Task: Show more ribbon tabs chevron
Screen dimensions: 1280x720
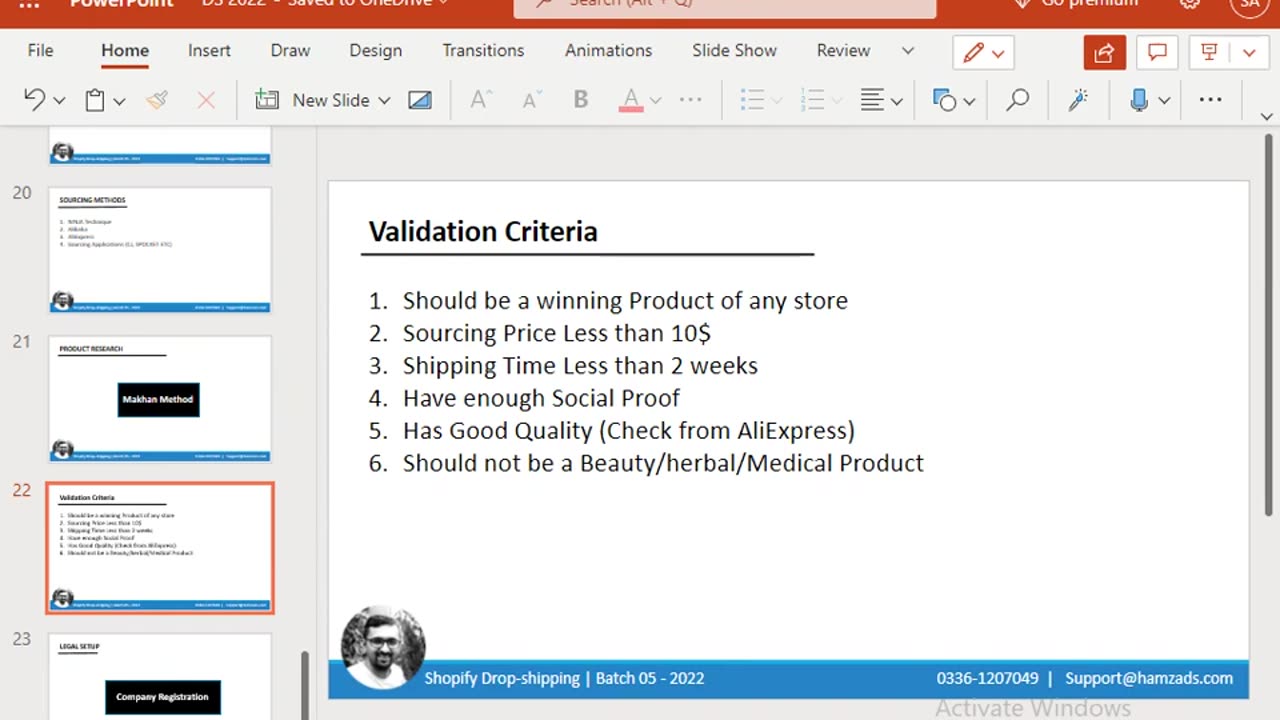Action: coord(908,50)
